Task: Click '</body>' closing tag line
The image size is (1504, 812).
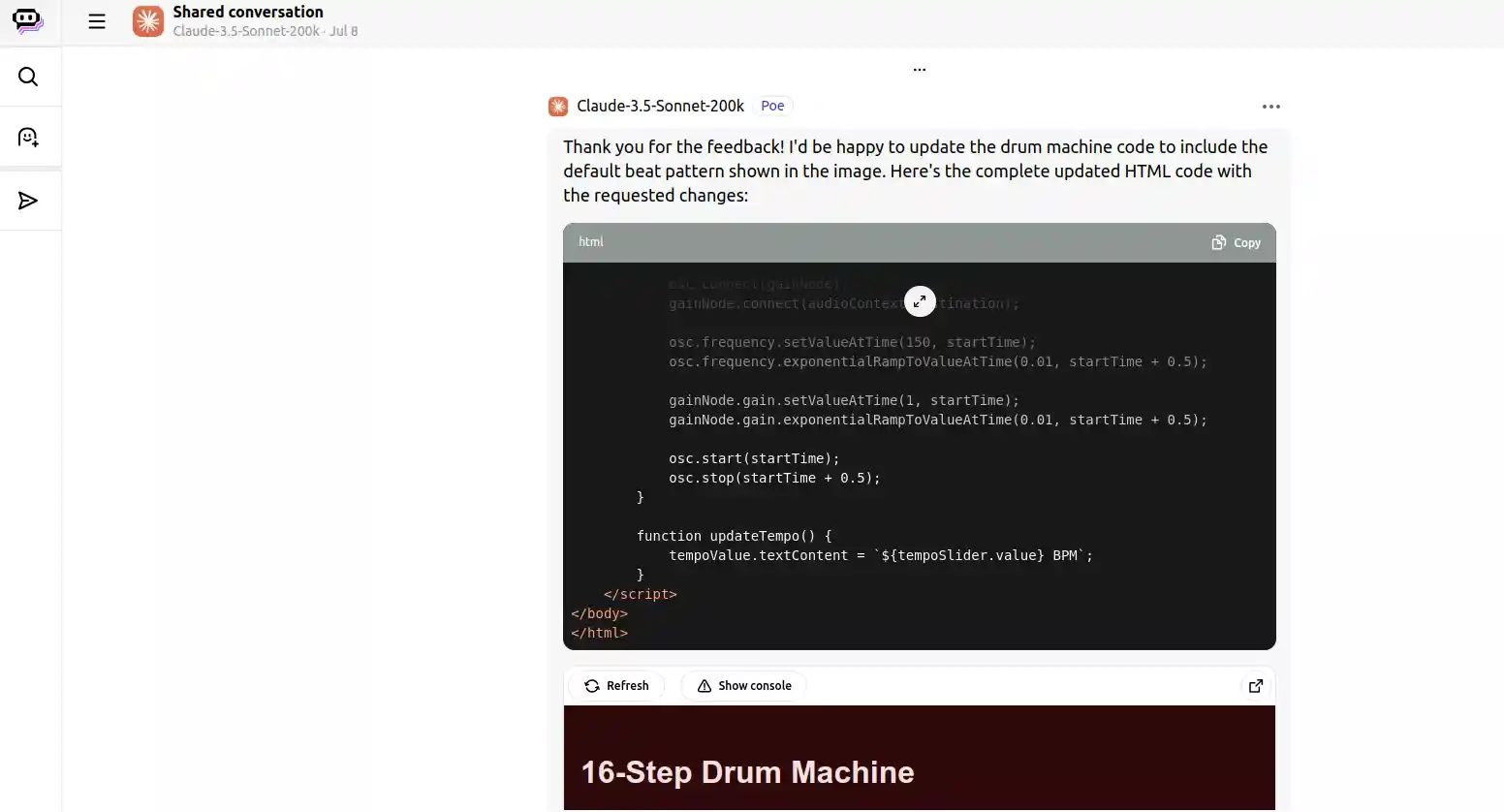Action: (599, 613)
